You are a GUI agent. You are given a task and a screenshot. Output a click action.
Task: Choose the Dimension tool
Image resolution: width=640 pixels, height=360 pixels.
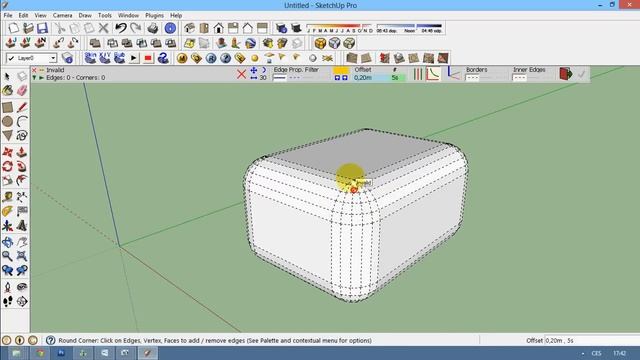22,197
